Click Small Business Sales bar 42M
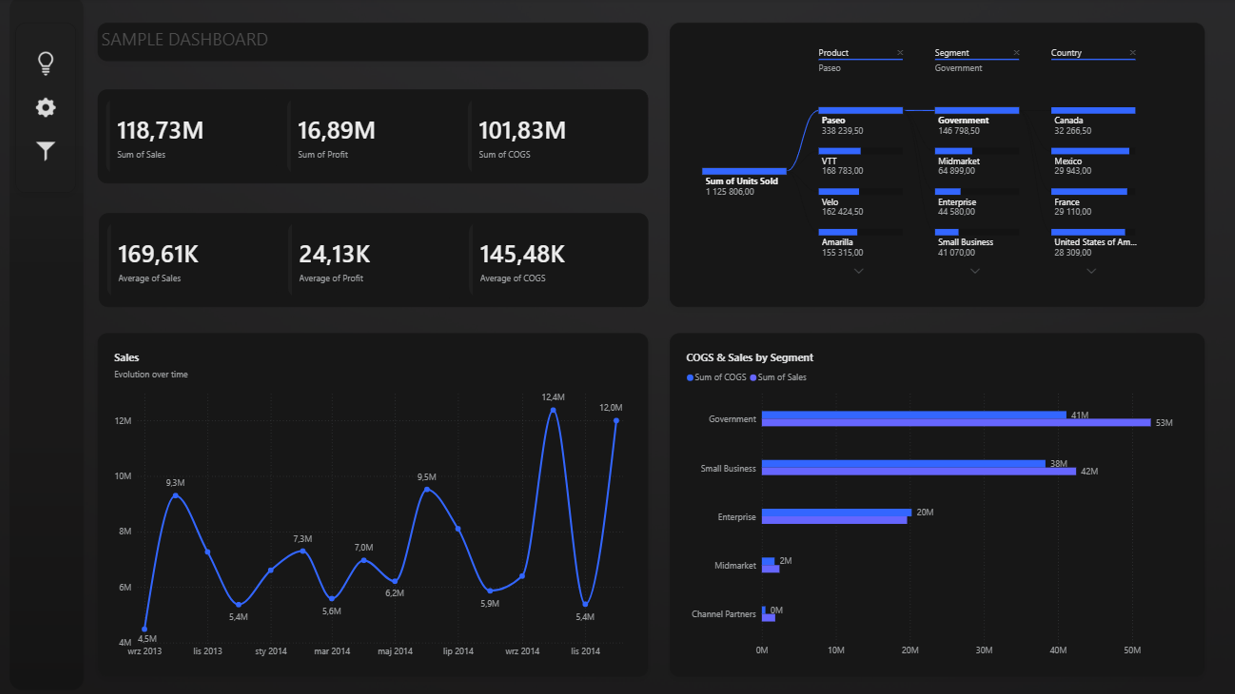This screenshot has height=694, width=1235. (919, 471)
